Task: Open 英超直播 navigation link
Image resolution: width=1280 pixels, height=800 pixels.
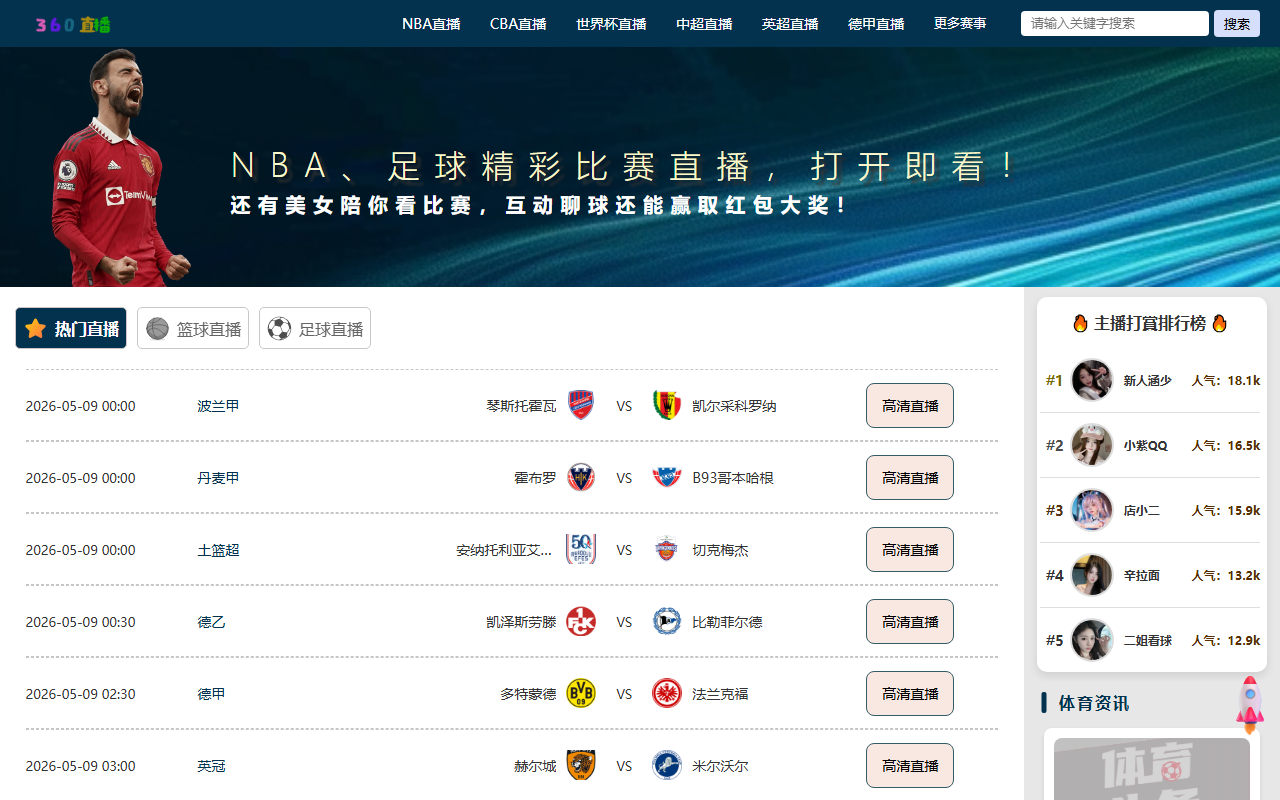Action: click(790, 24)
